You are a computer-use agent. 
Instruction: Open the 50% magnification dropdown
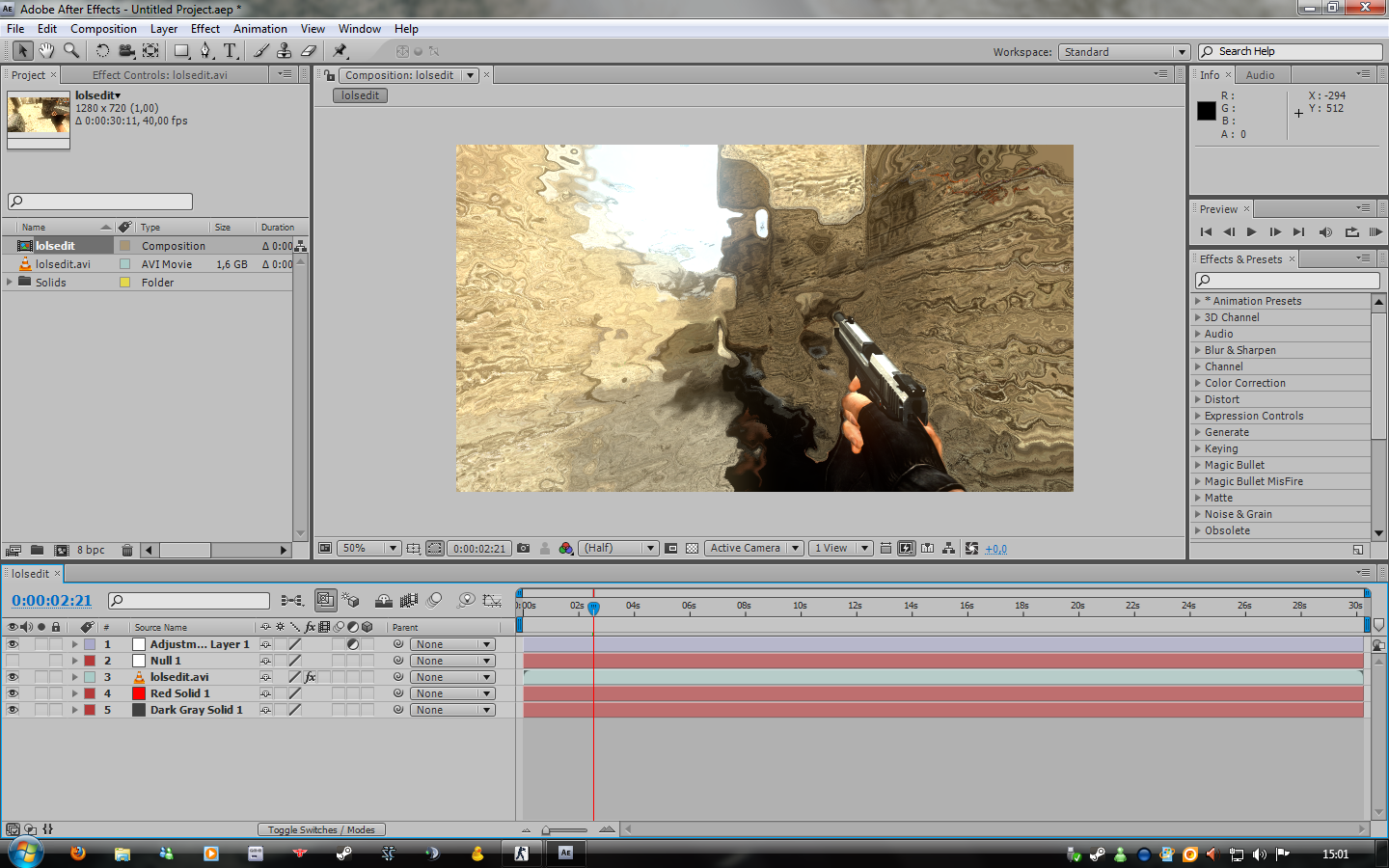(368, 548)
